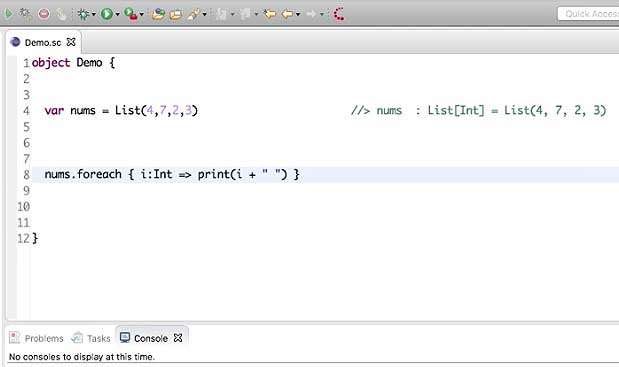Select the Demo.sc editor tab
This screenshot has width=619, height=367.
point(43,42)
